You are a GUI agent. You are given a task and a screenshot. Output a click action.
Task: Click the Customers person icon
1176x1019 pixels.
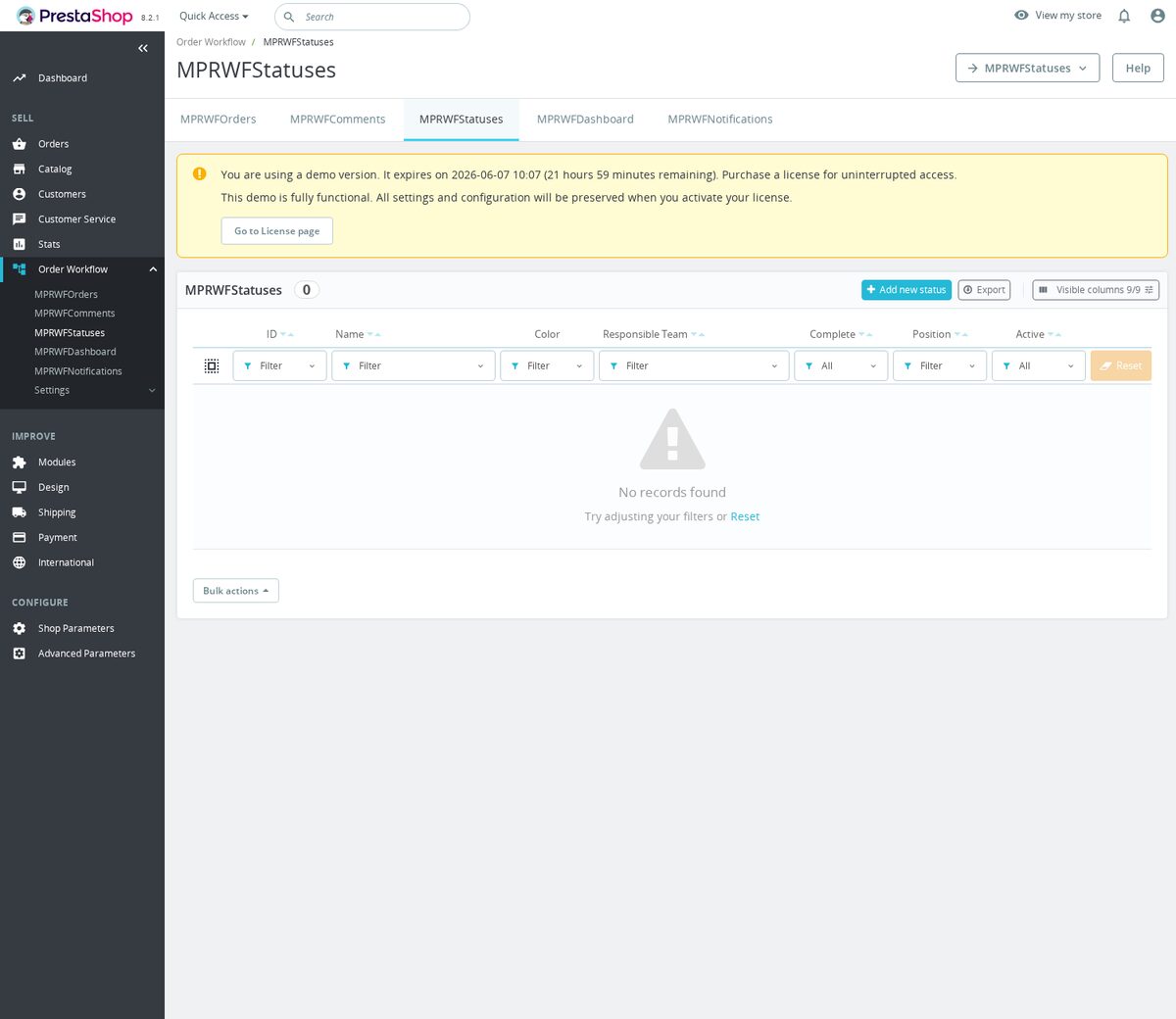tap(19, 194)
